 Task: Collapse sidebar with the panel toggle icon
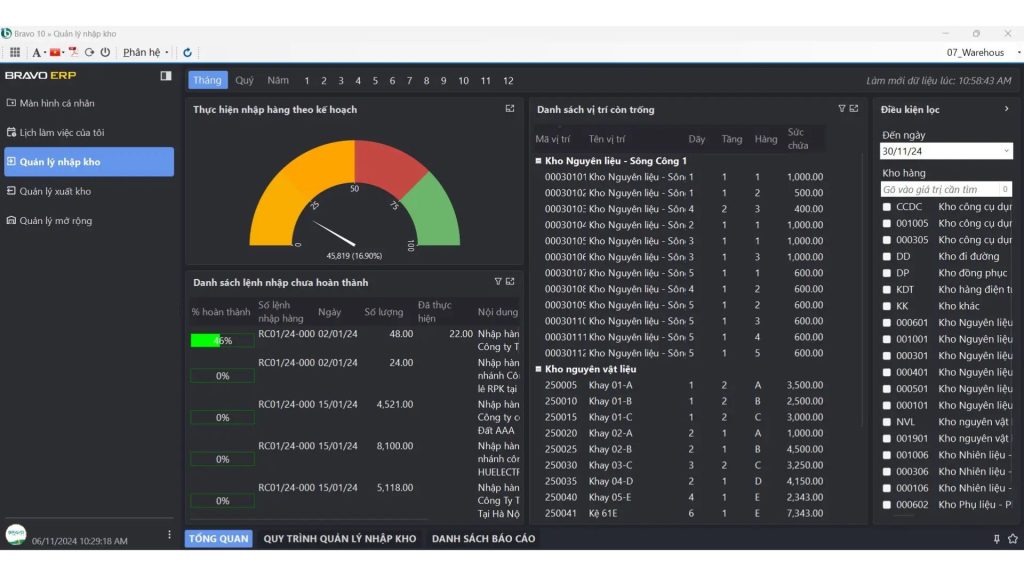point(166,76)
